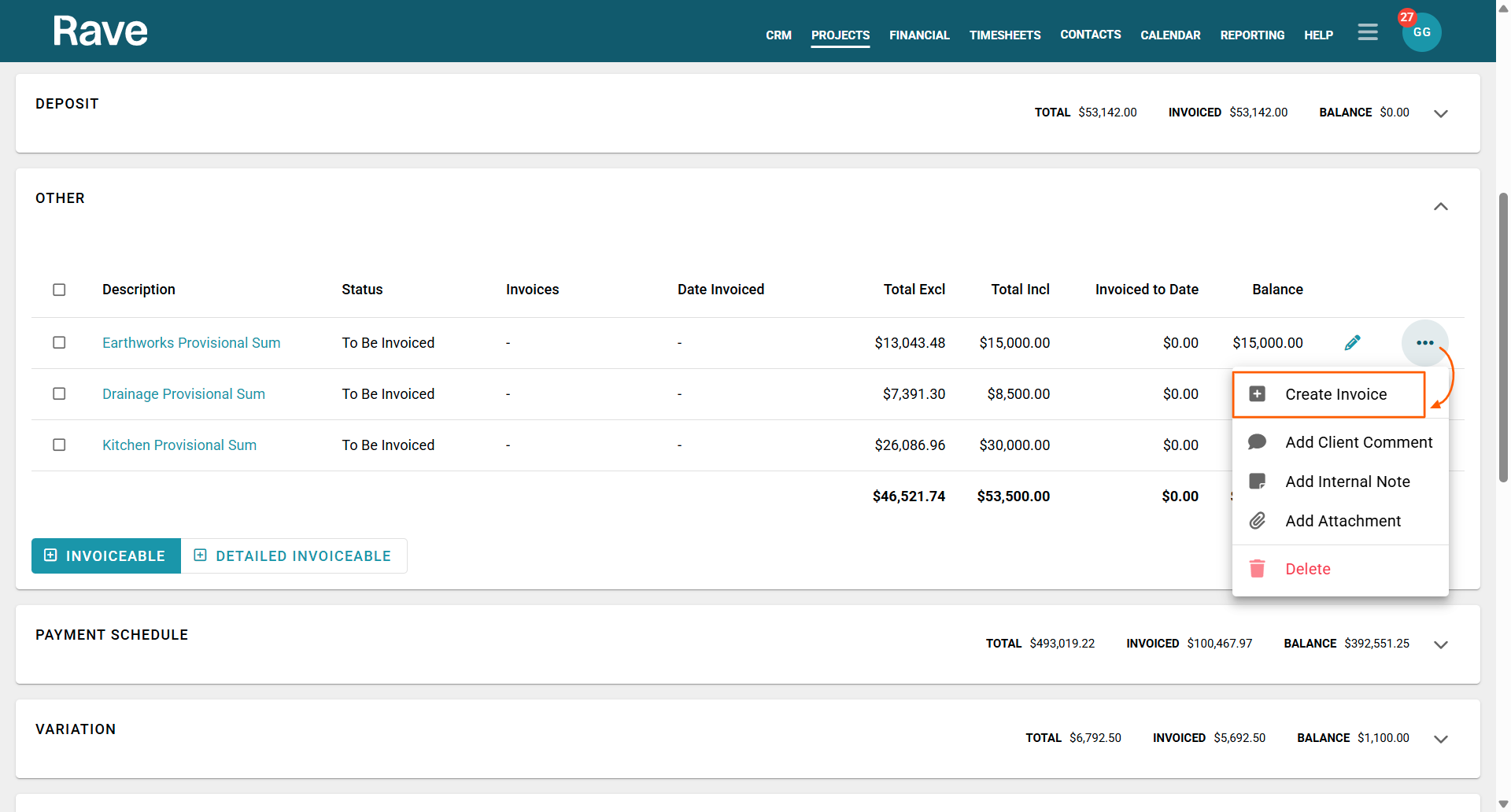
Task: Open the hamburger menu in header
Action: pos(1368,32)
